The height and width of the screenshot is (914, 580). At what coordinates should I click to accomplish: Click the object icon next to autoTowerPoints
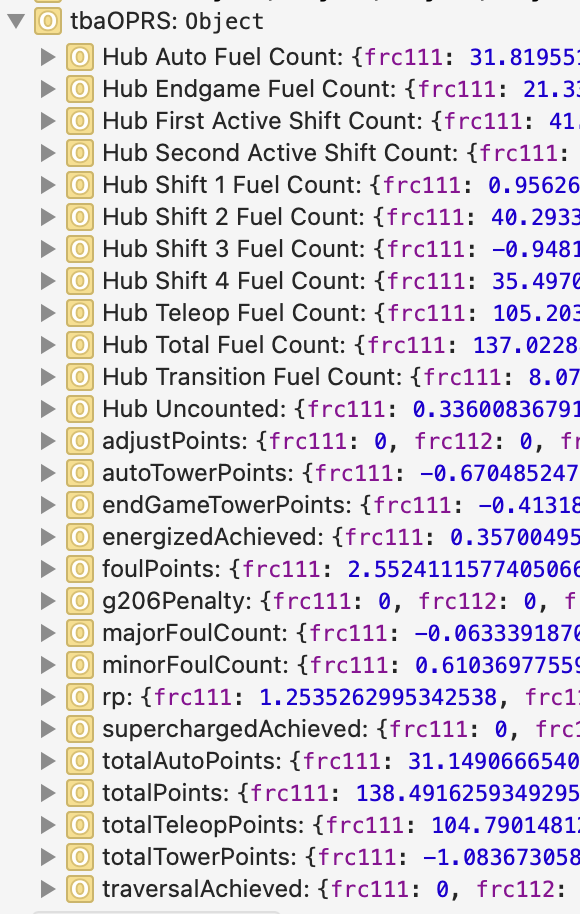[x=80, y=473]
